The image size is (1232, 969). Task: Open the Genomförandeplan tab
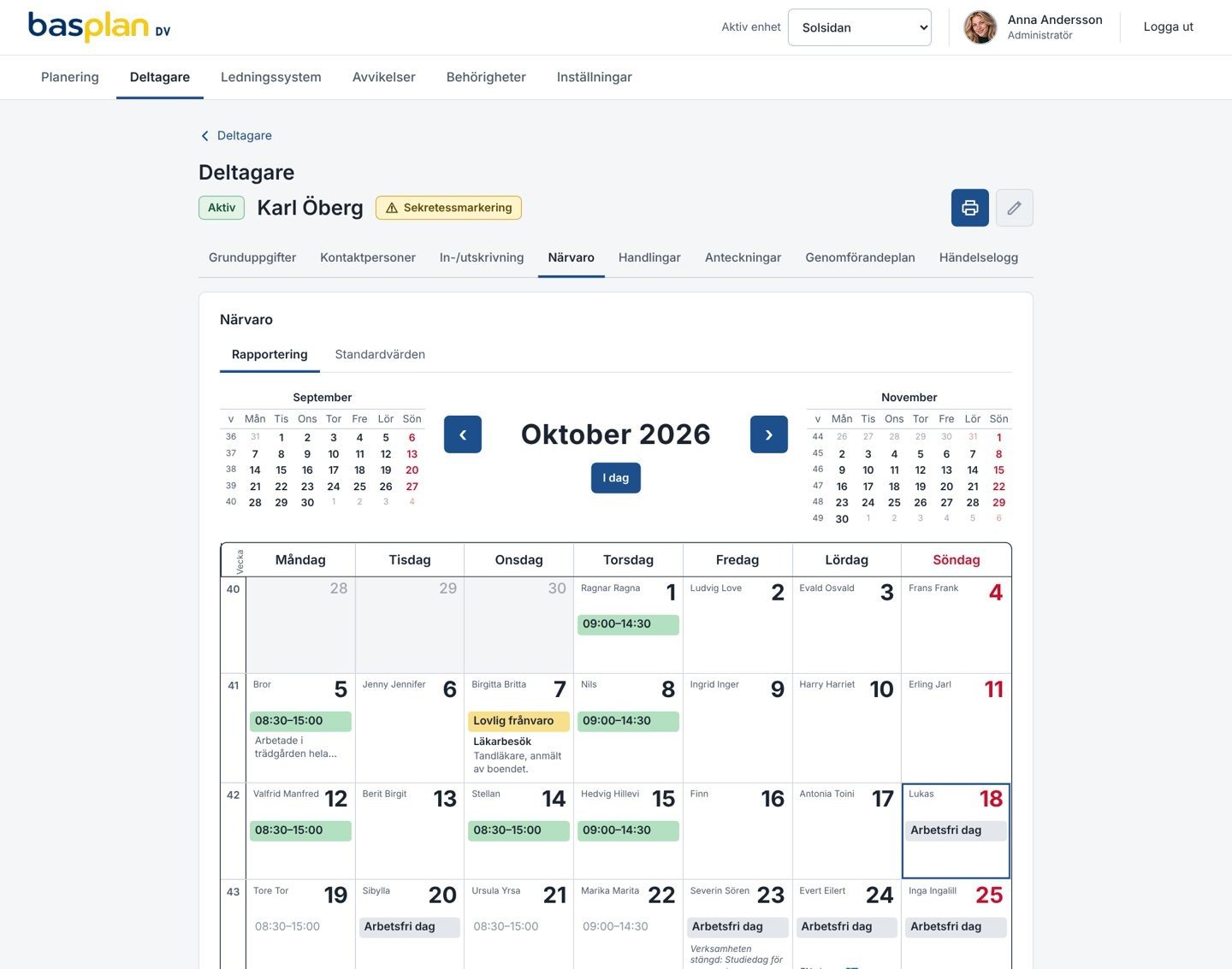click(x=860, y=257)
